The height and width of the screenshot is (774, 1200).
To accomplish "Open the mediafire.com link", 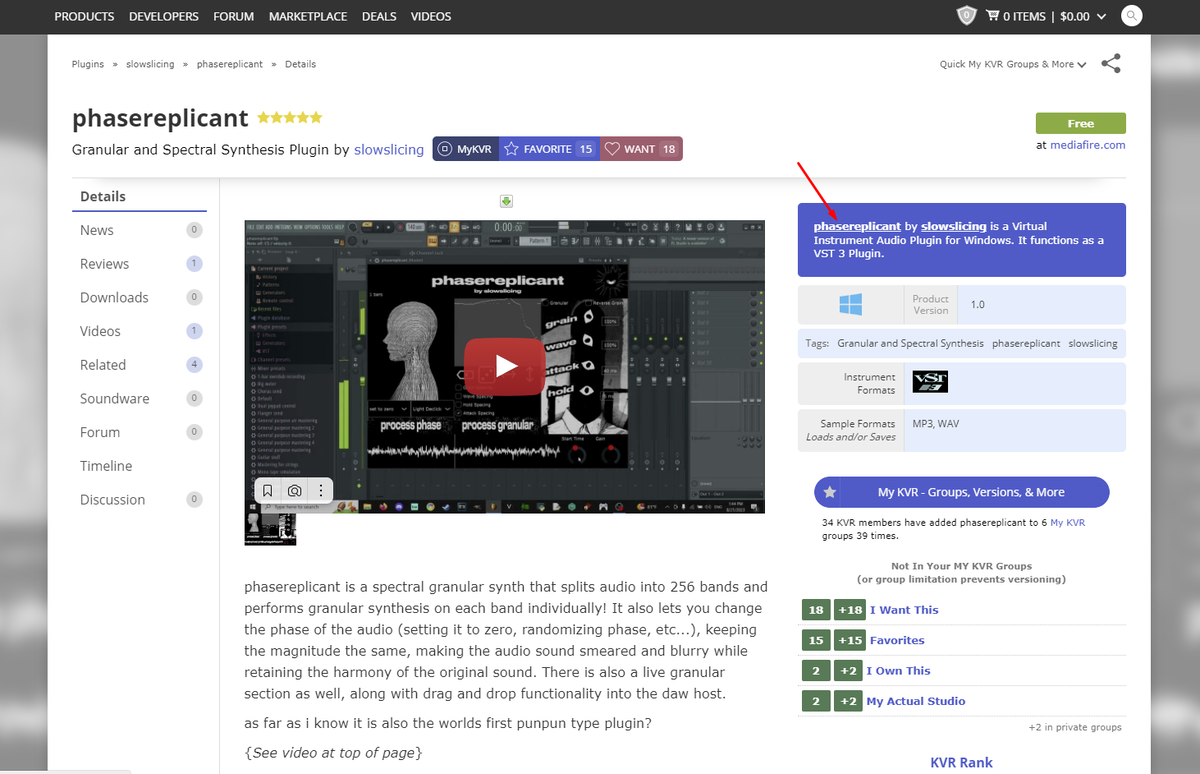I will pyautogui.click(x=1087, y=145).
